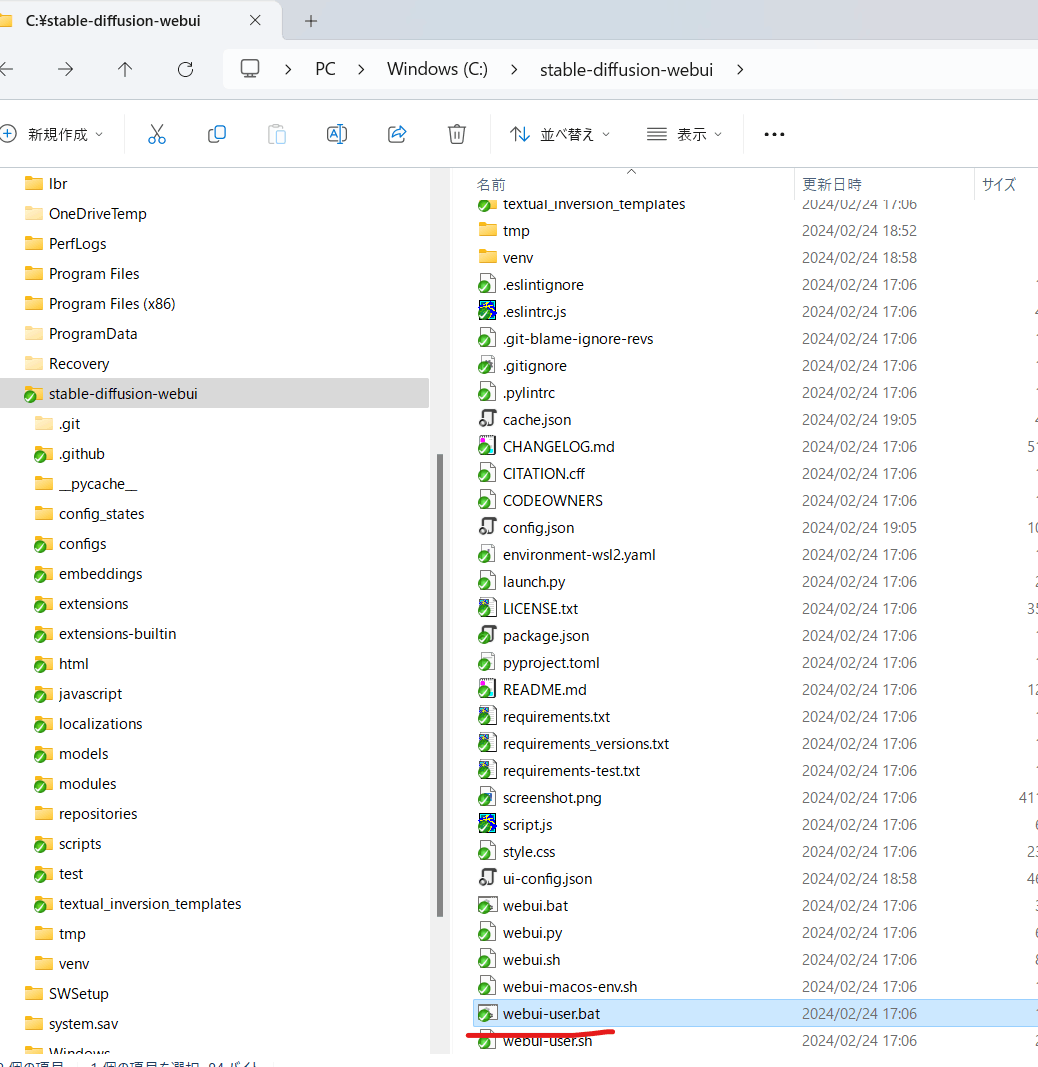Click the navigation pane vertical scrollbar
The image size is (1038, 1067).
pos(440,685)
